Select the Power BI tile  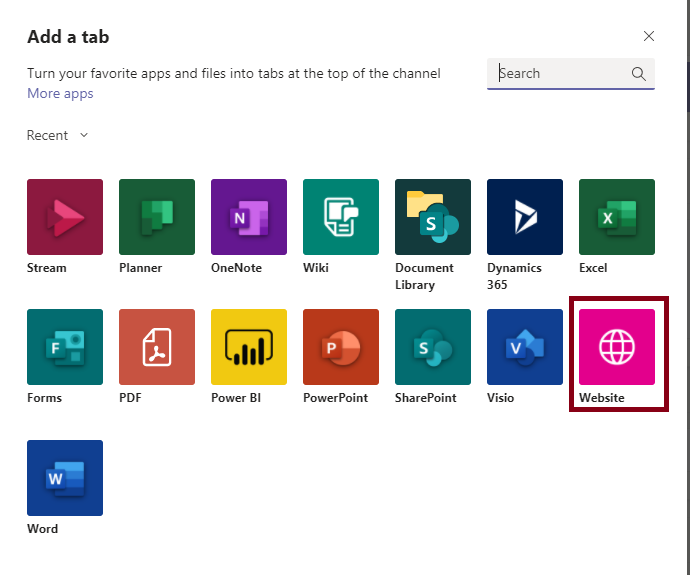pyautogui.click(x=249, y=347)
